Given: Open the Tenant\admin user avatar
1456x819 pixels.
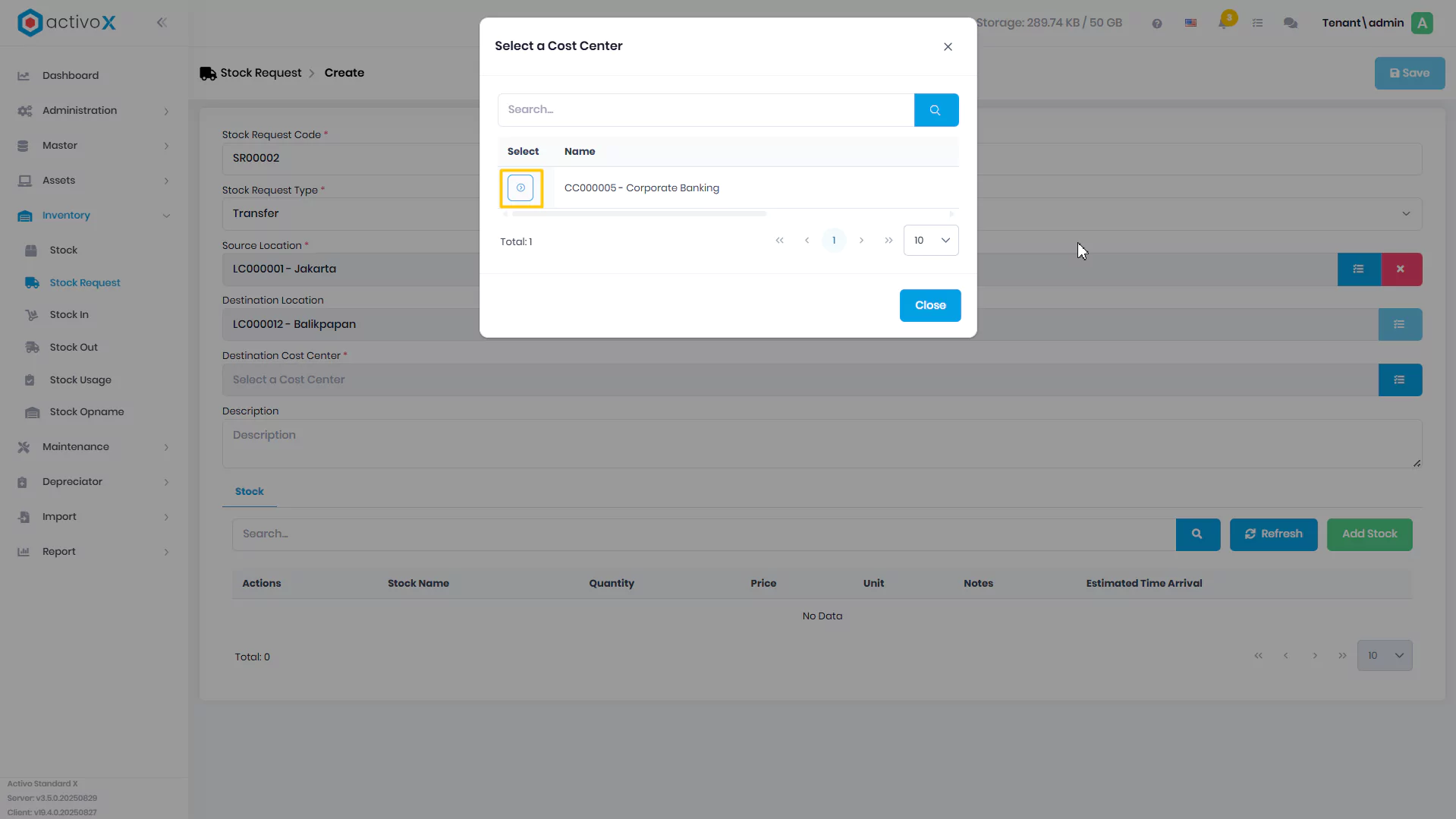Looking at the screenshot, I should click(1422, 23).
